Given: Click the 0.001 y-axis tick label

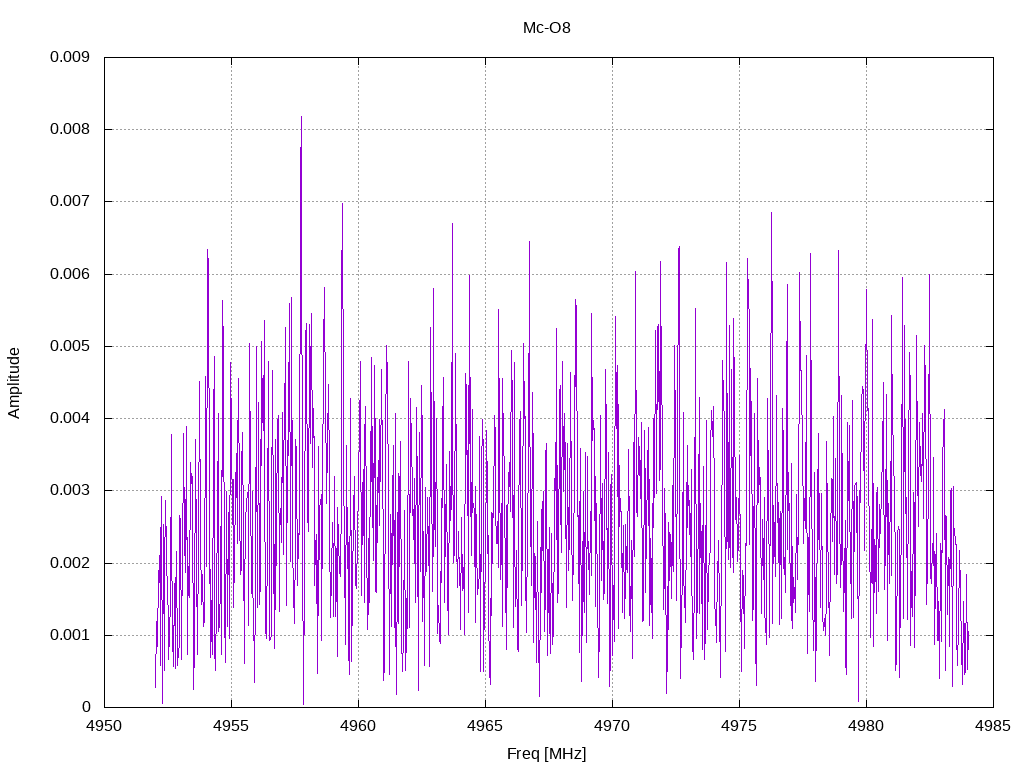Looking at the screenshot, I should click(x=70, y=635).
